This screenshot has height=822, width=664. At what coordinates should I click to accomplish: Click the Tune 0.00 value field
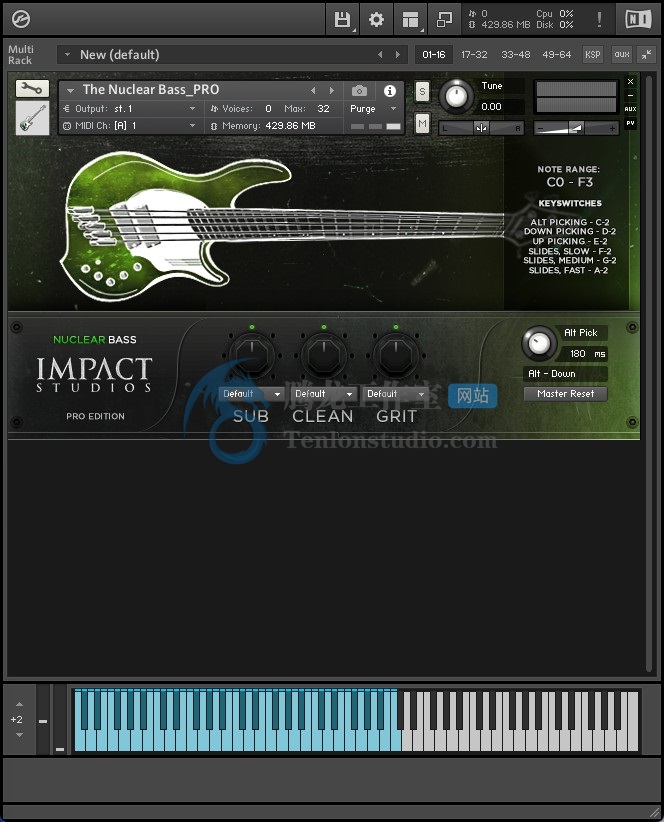[501, 107]
